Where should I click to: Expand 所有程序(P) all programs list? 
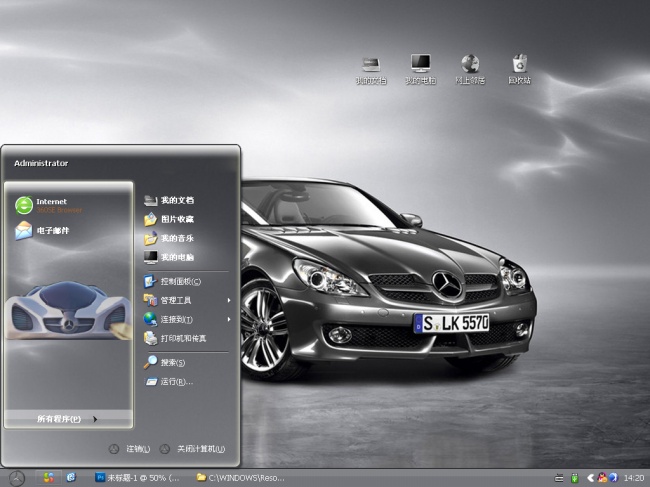click(x=68, y=419)
